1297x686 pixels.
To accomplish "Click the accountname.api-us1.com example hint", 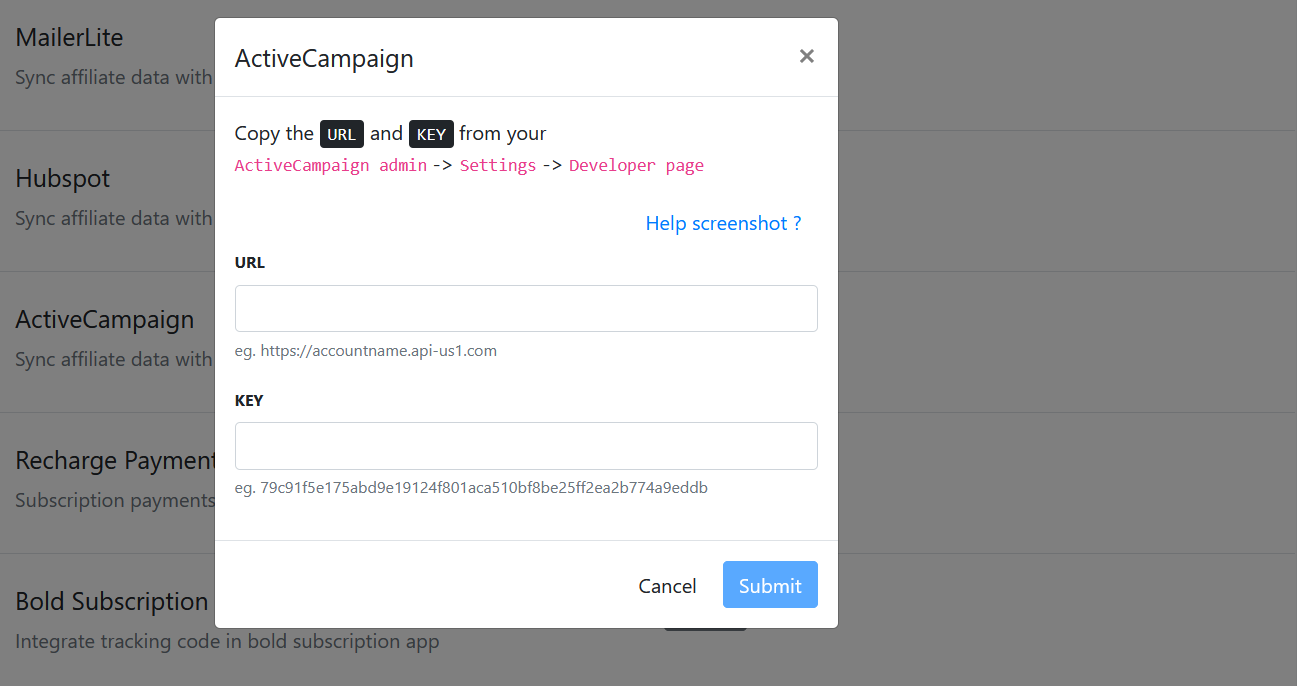I will 366,351.
